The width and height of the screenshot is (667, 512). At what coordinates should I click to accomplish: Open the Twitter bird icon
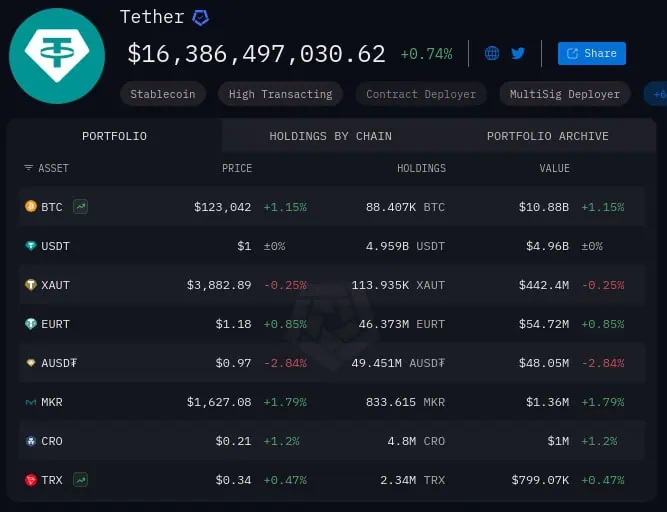pyautogui.click(x=518, y=53)
